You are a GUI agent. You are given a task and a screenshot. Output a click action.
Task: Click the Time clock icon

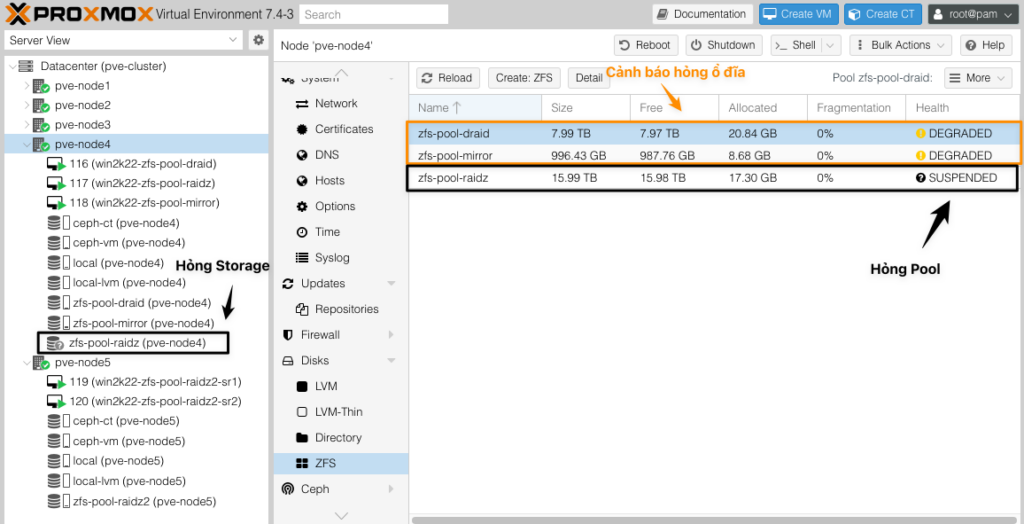[302, 232]
